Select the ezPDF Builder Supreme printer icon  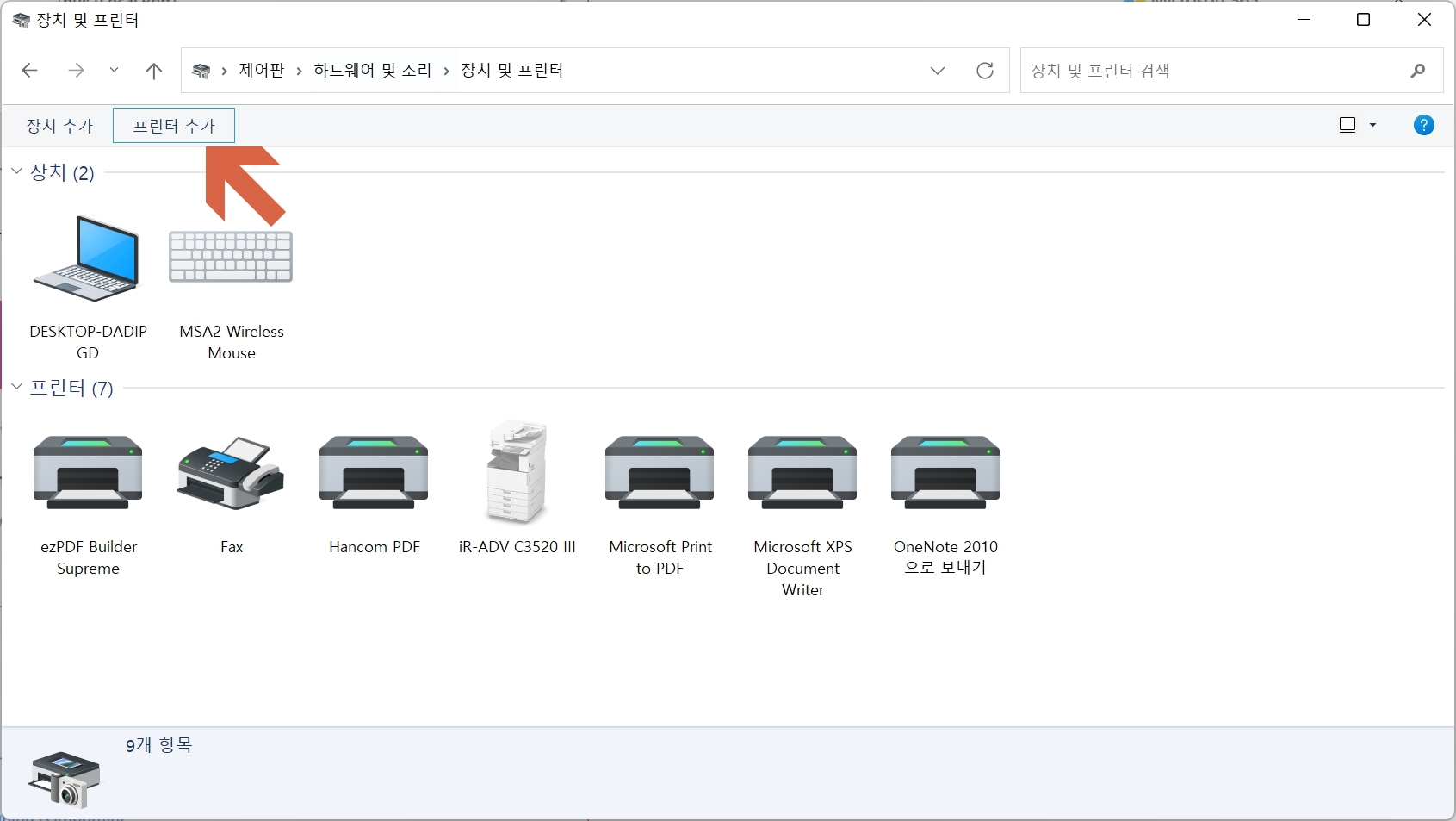(x=88, y=472)
